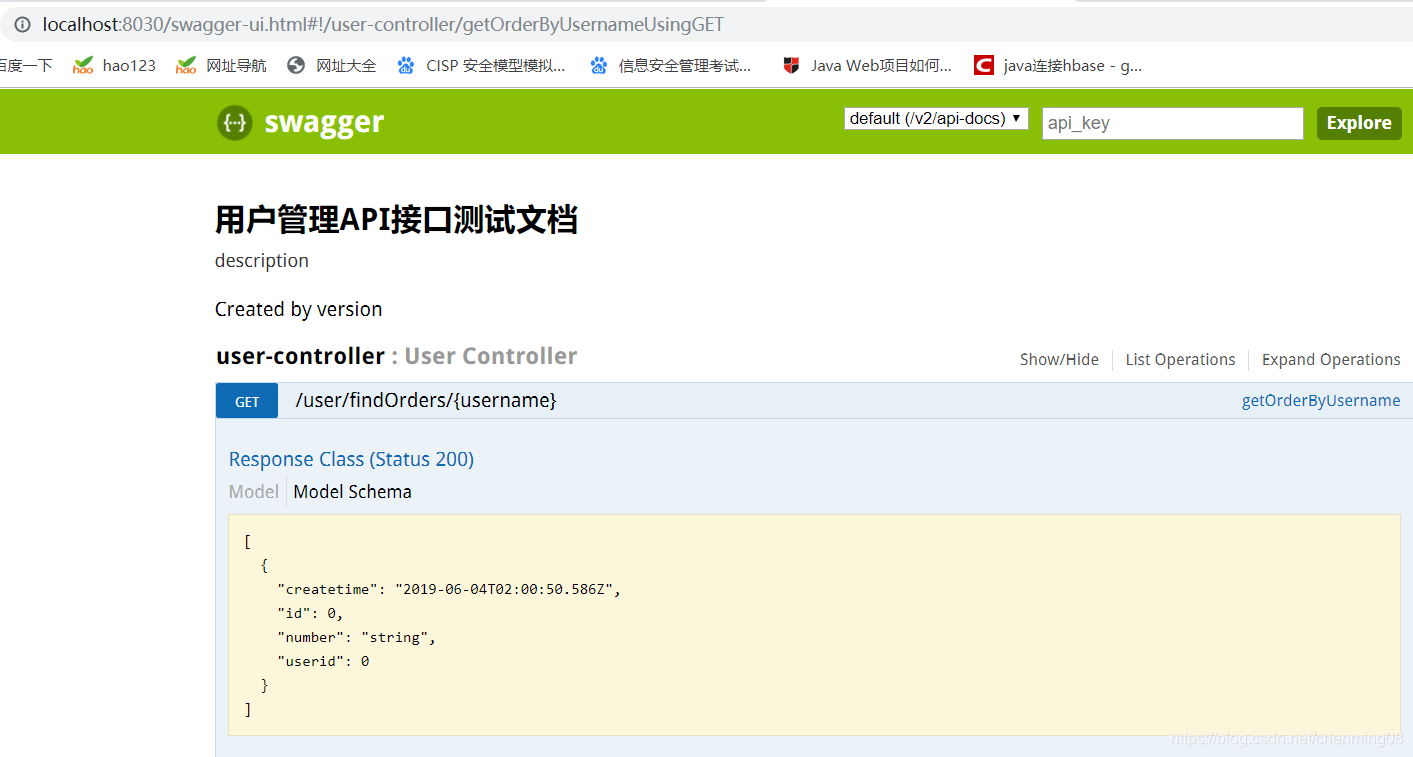The width and height of the screenshot is (1413, 757).
Task: Click the "number": "string" line
Action: coord(357,637)
